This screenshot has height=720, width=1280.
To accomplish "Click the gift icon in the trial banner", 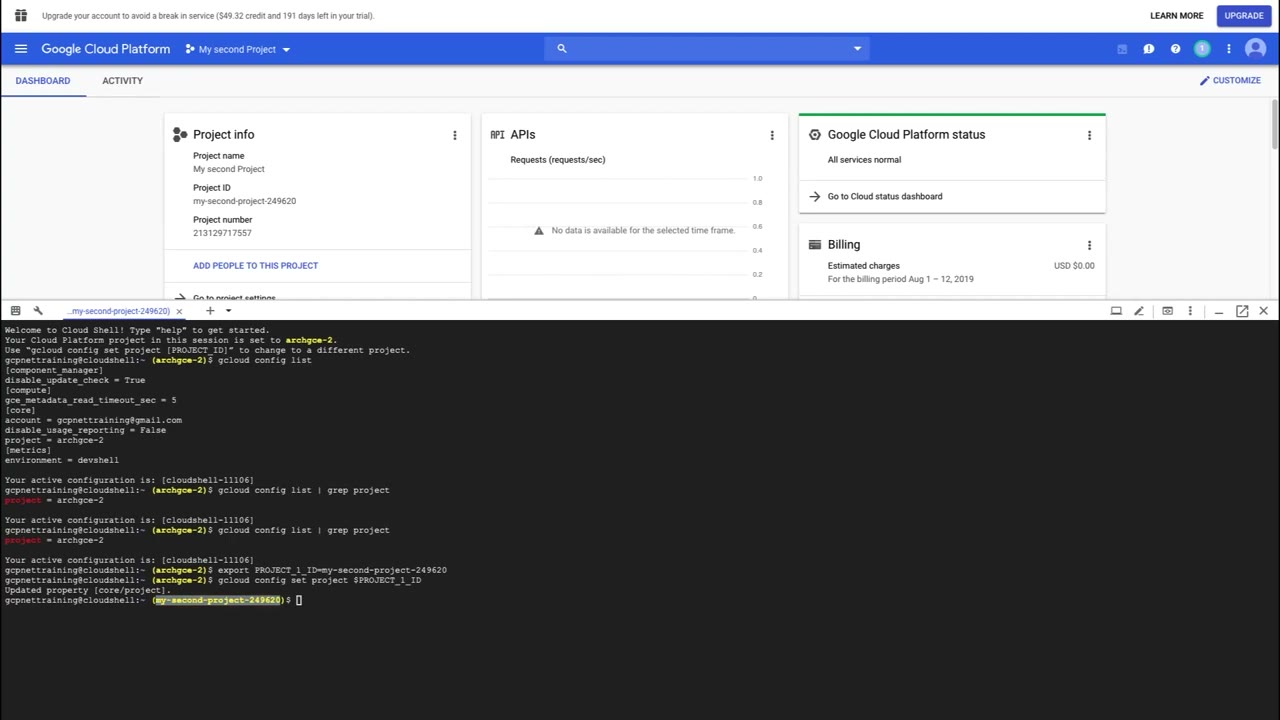I will click(20, 16).
